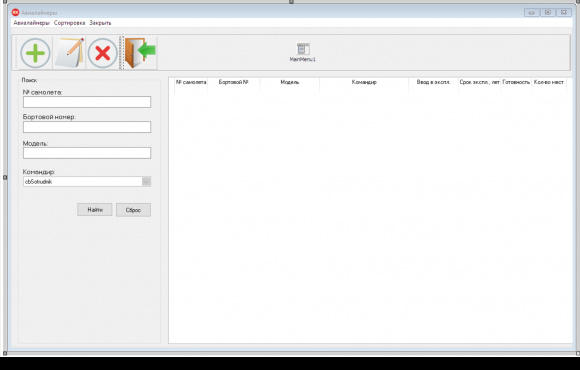
Task: Click the Модель input field
Action: (x=87, y=153)
